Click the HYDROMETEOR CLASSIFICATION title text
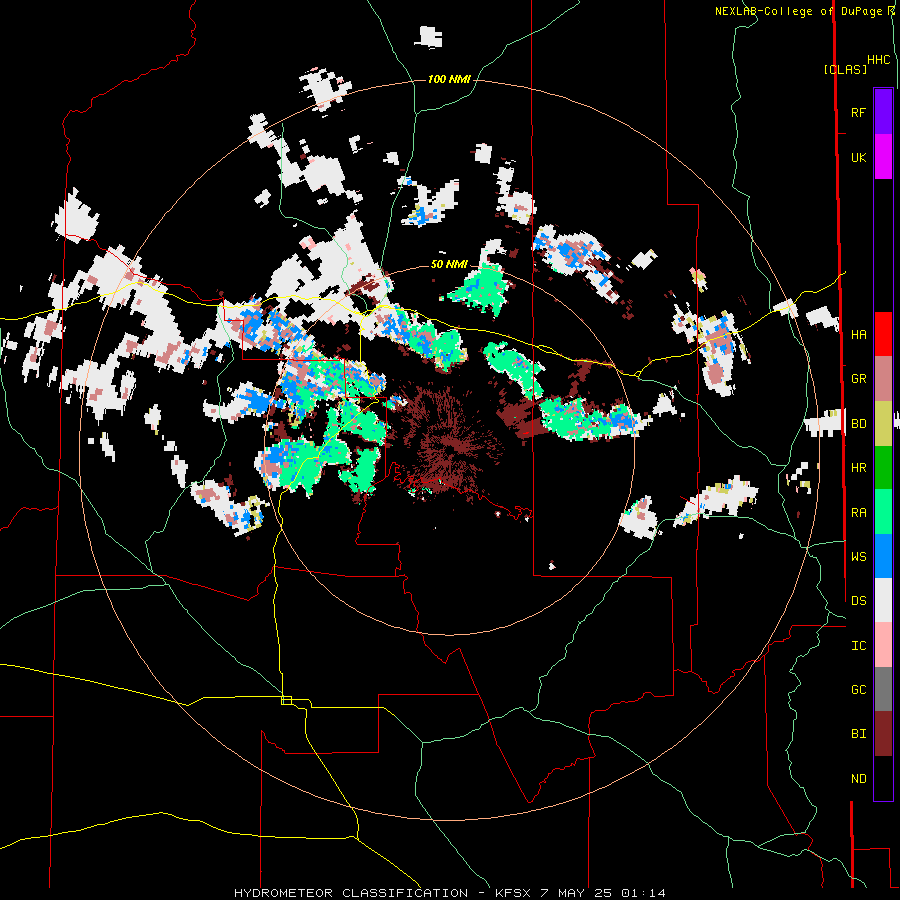The width and height of the screenshot is (900, 900). pos(351,893)
